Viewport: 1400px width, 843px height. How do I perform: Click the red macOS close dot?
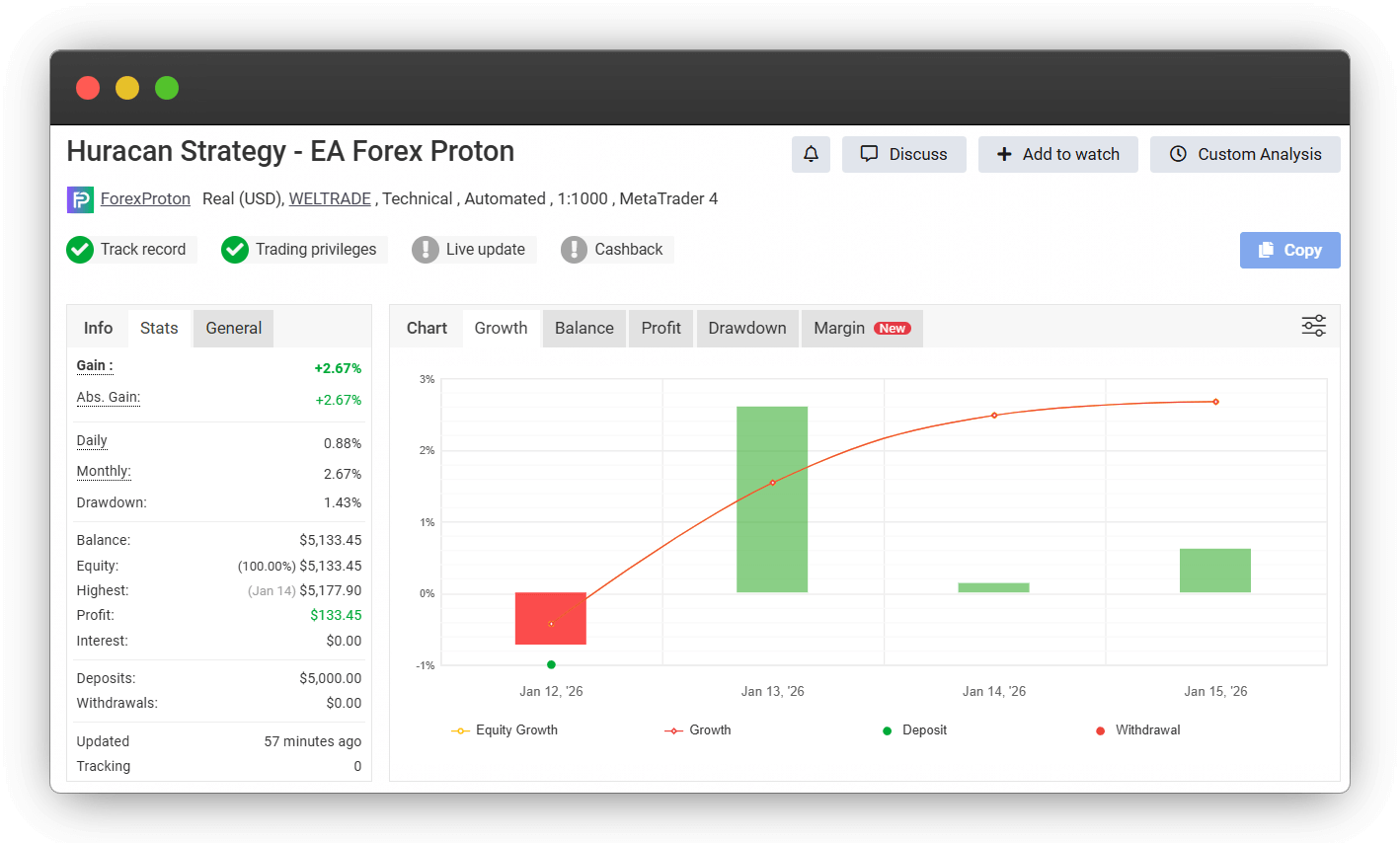tap(88, 88)
